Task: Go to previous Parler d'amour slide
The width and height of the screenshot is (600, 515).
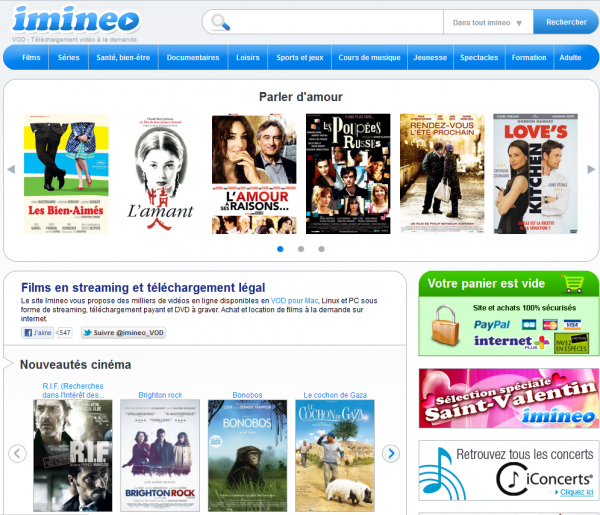Action: 11,169
